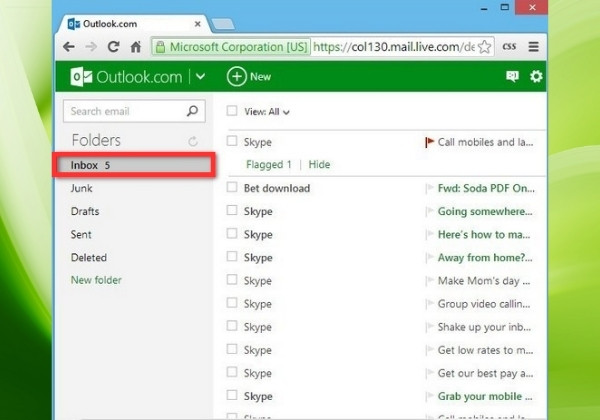This screenshot has width=600, height=420.
Task: Flag the Going somewhere message
Action: 430,211
